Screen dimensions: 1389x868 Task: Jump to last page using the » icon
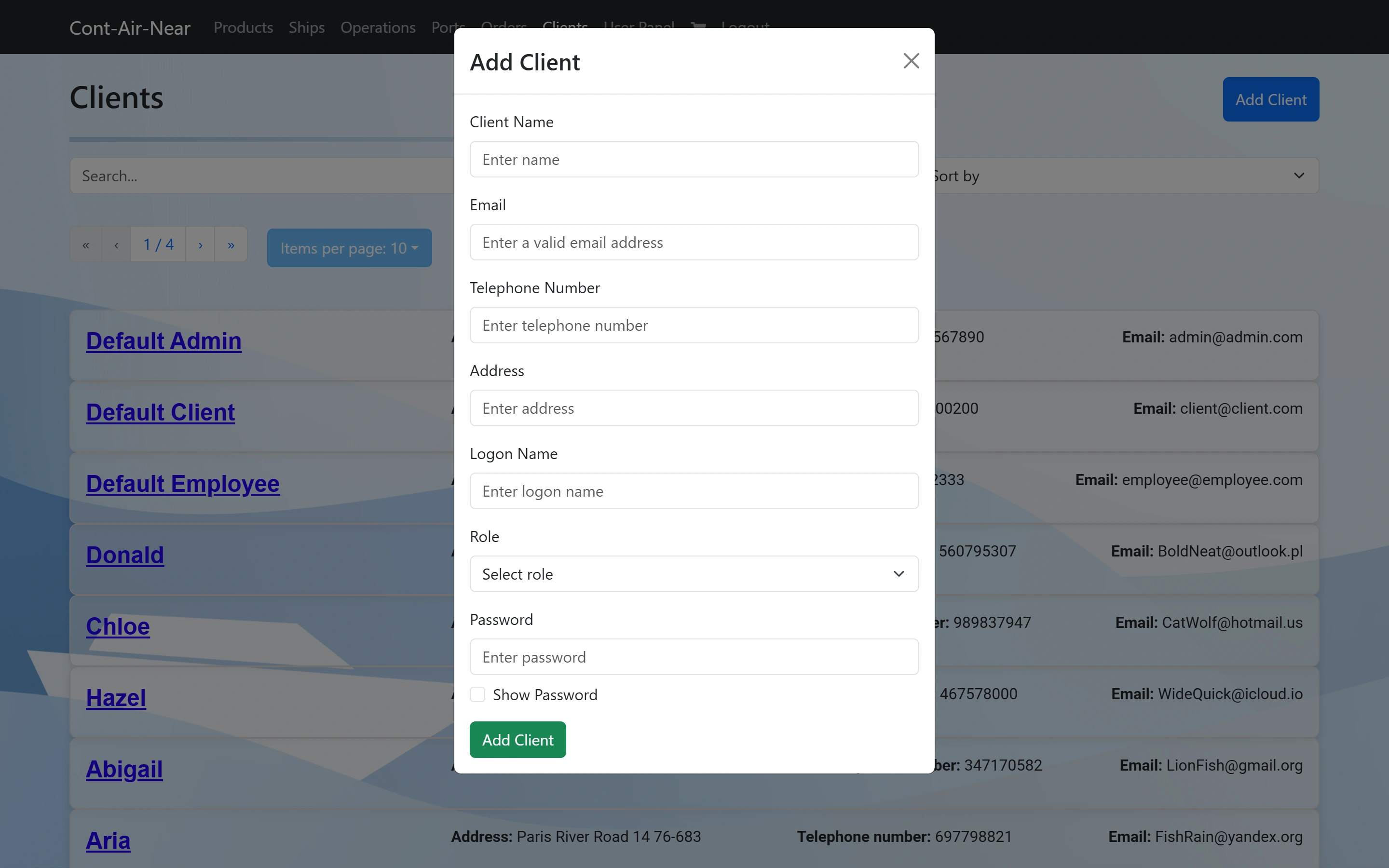231,244
